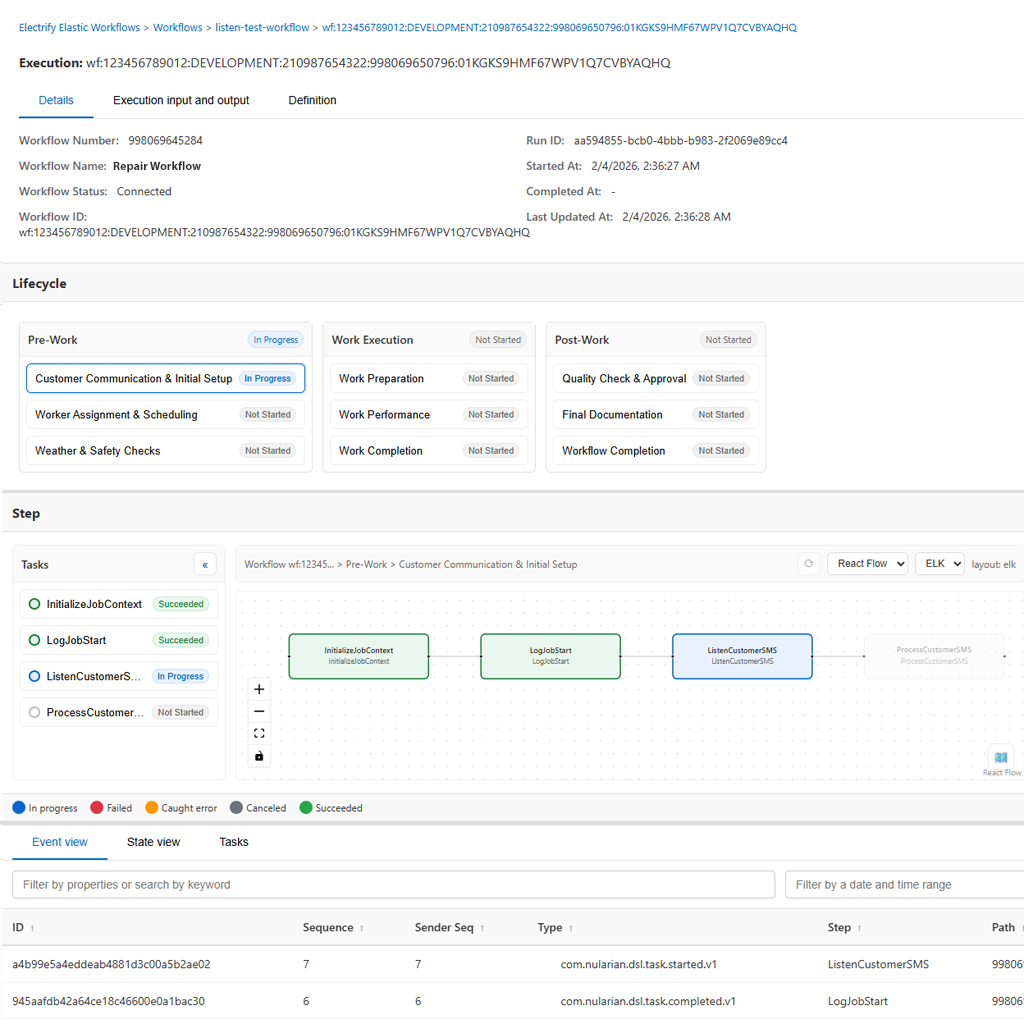Open the React Flow attribution logo
1024x1024 pixels.
(x=999, y=758)
